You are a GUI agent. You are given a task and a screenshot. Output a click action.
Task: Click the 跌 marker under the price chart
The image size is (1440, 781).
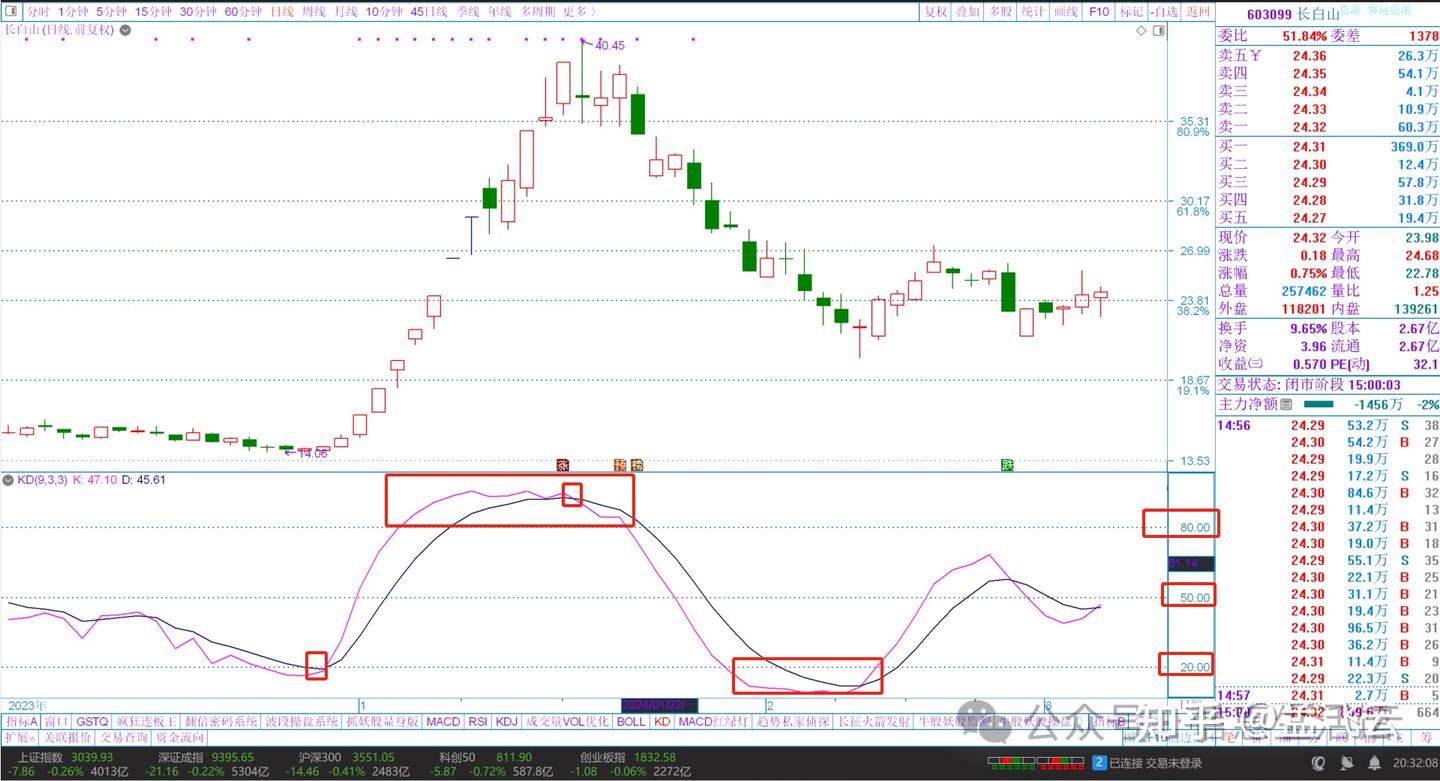1008,465
